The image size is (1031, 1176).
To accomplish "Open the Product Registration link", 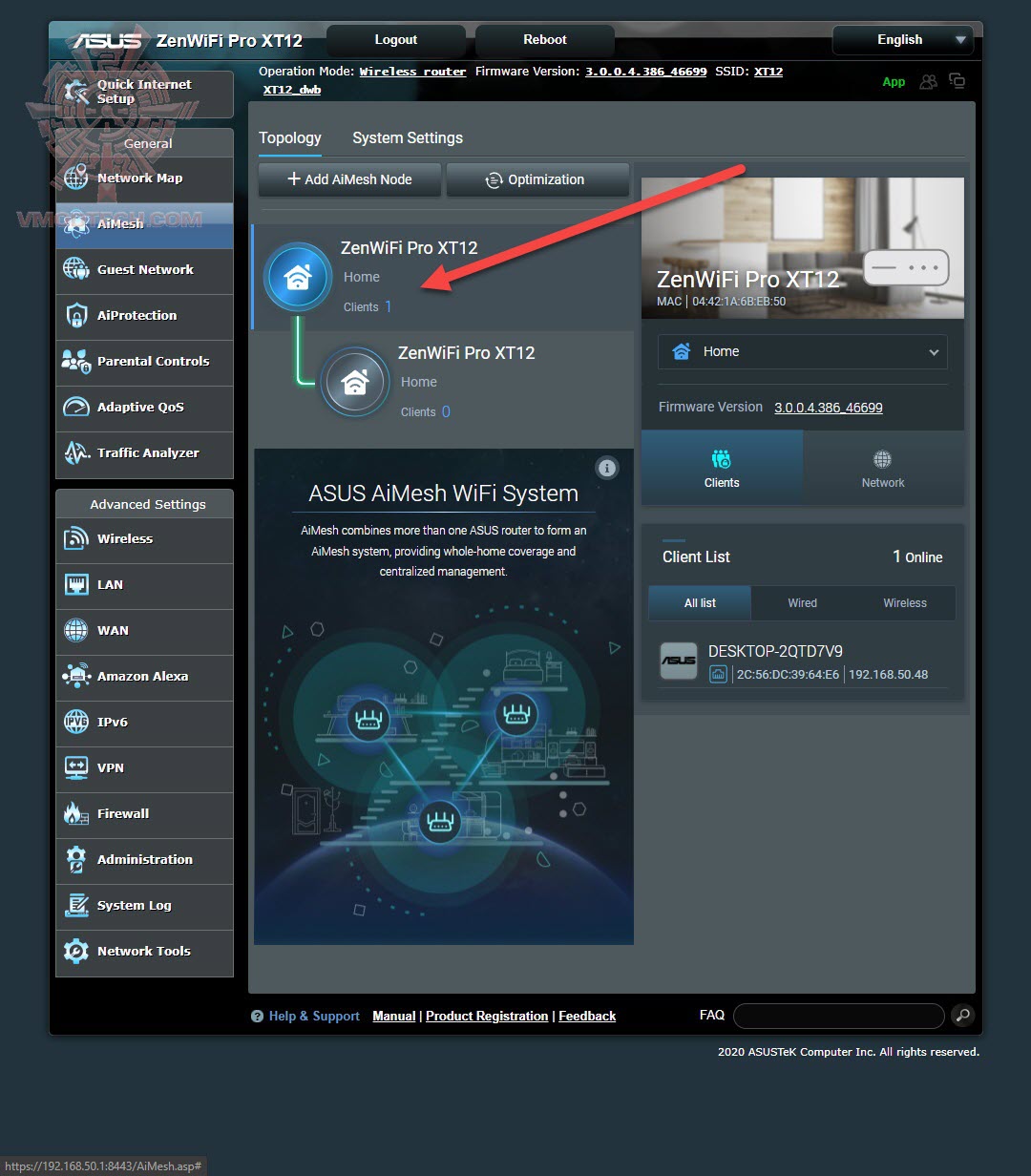I will pos(486,1016).
